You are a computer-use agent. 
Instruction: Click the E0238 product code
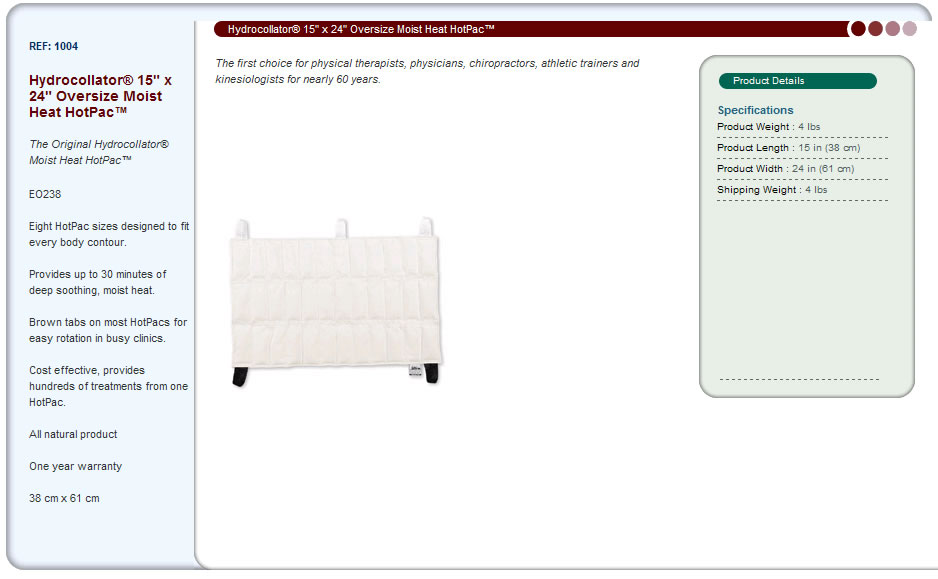tap(45, 194)
